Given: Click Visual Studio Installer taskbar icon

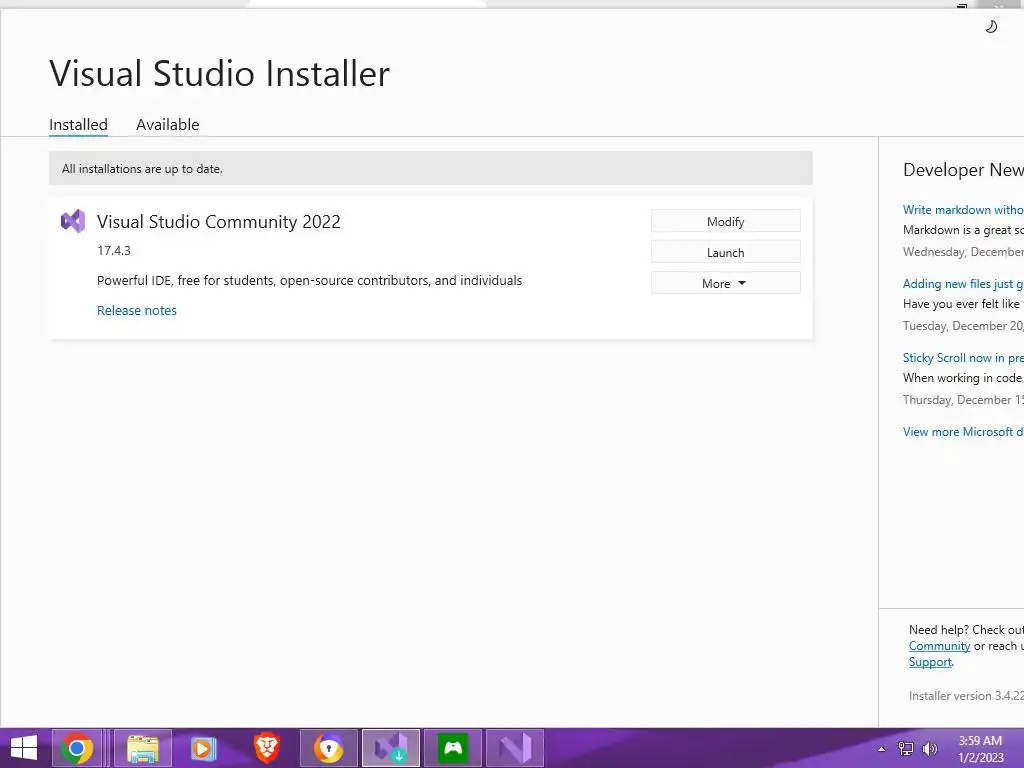Looking at the screenshot, I should [391, 748].
